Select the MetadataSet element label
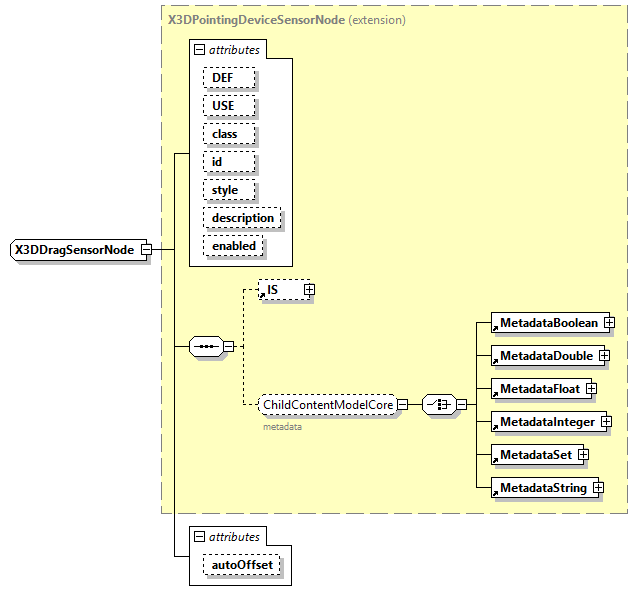The image size is (638, 605). [x=536, y=454]
